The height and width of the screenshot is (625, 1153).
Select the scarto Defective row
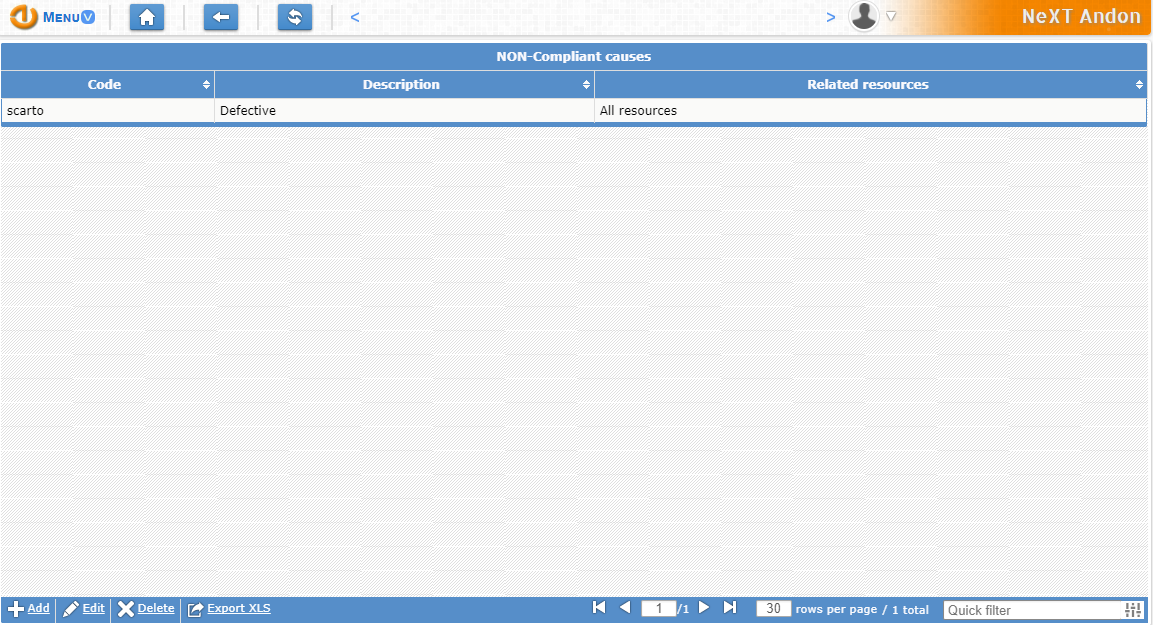400,110
